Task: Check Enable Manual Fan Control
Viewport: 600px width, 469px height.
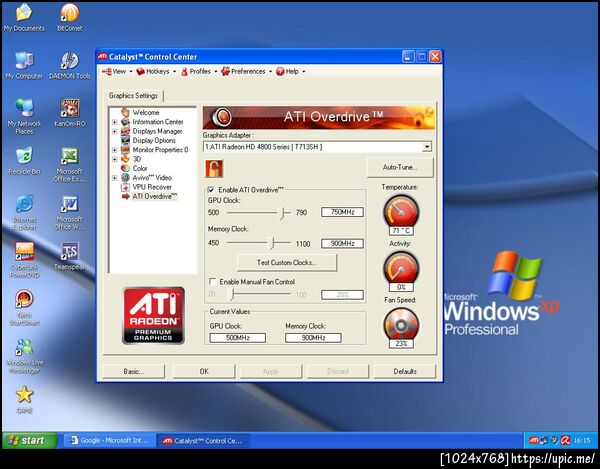Action: (212, 282)
